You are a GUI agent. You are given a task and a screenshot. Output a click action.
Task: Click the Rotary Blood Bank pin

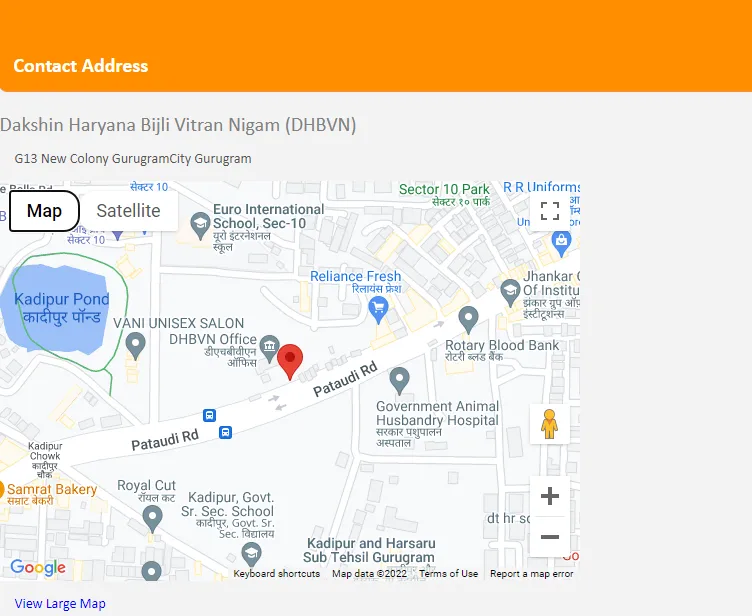click(x=468, y=320)
